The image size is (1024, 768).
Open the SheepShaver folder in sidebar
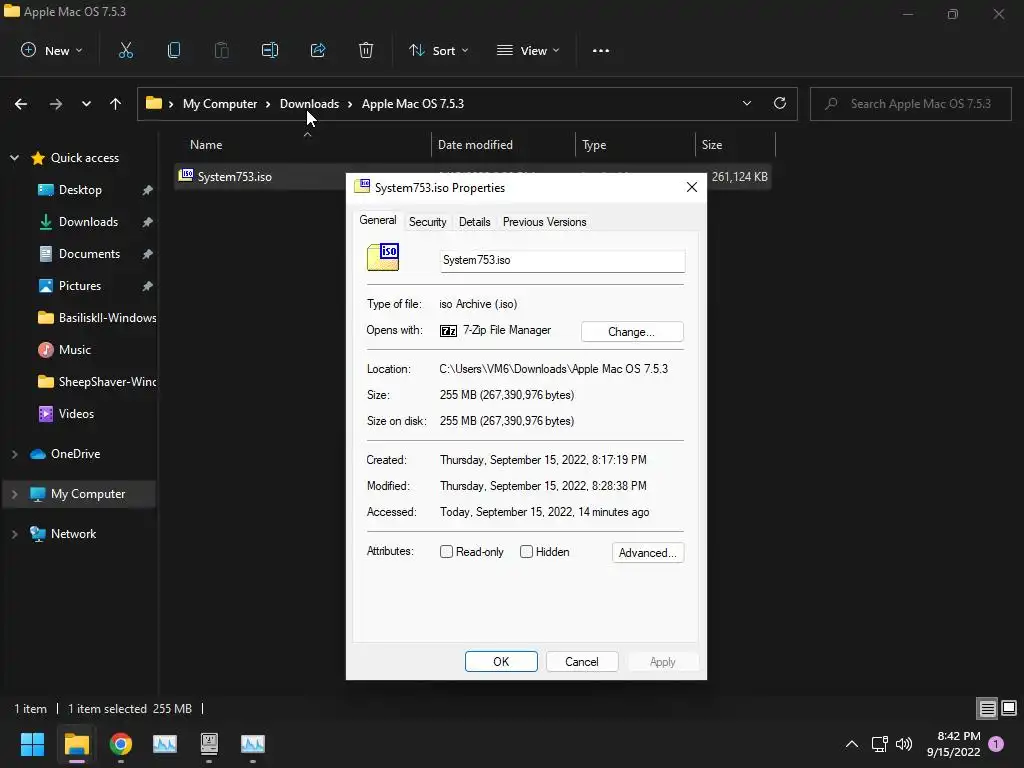(x=97, y=382)
